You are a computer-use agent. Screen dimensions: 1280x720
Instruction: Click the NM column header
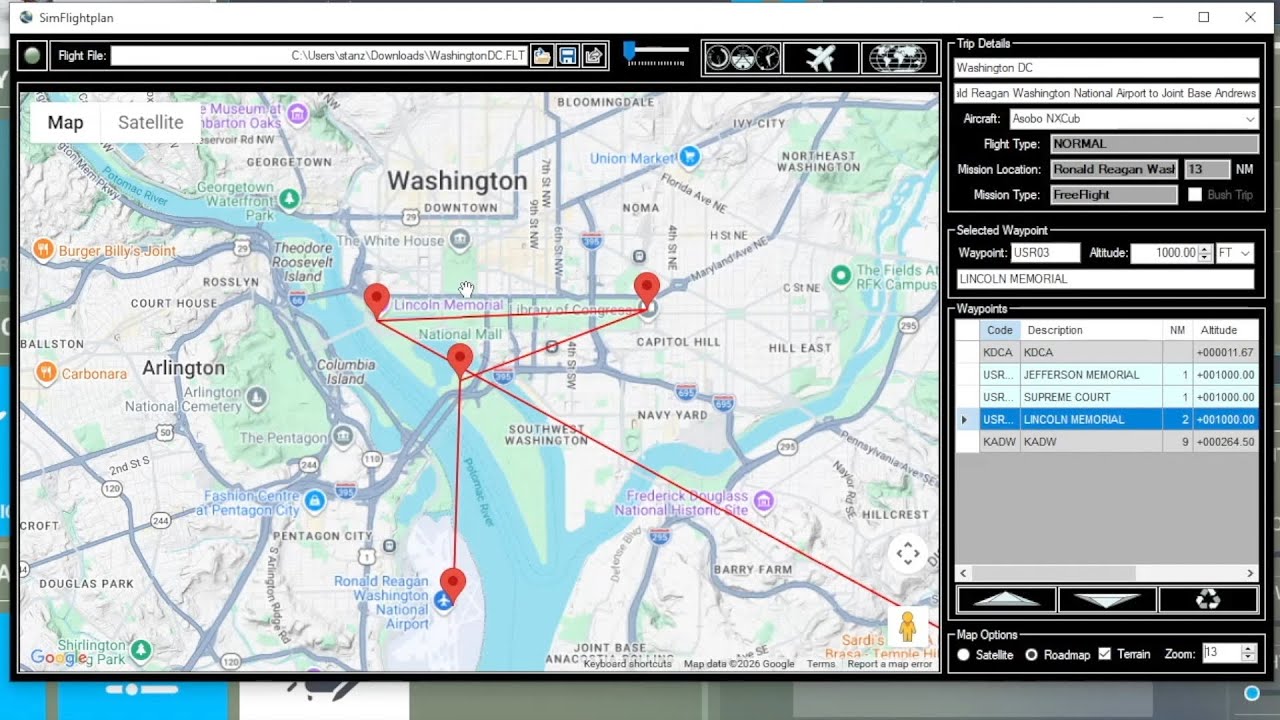pos(1177,330)
